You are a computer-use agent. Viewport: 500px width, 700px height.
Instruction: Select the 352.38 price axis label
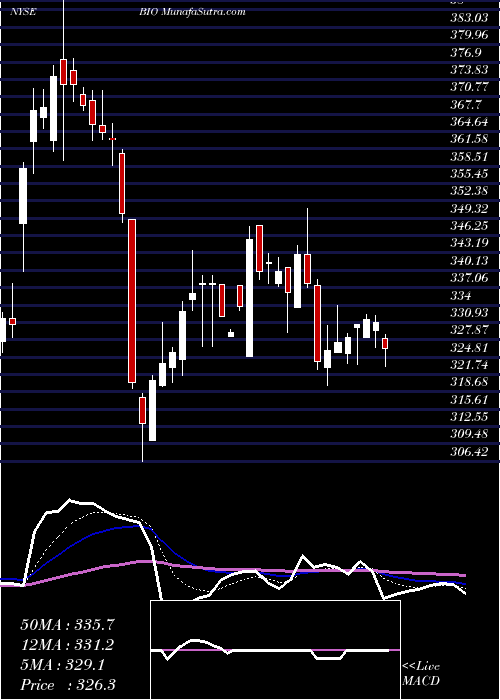[x=467, y=191]
